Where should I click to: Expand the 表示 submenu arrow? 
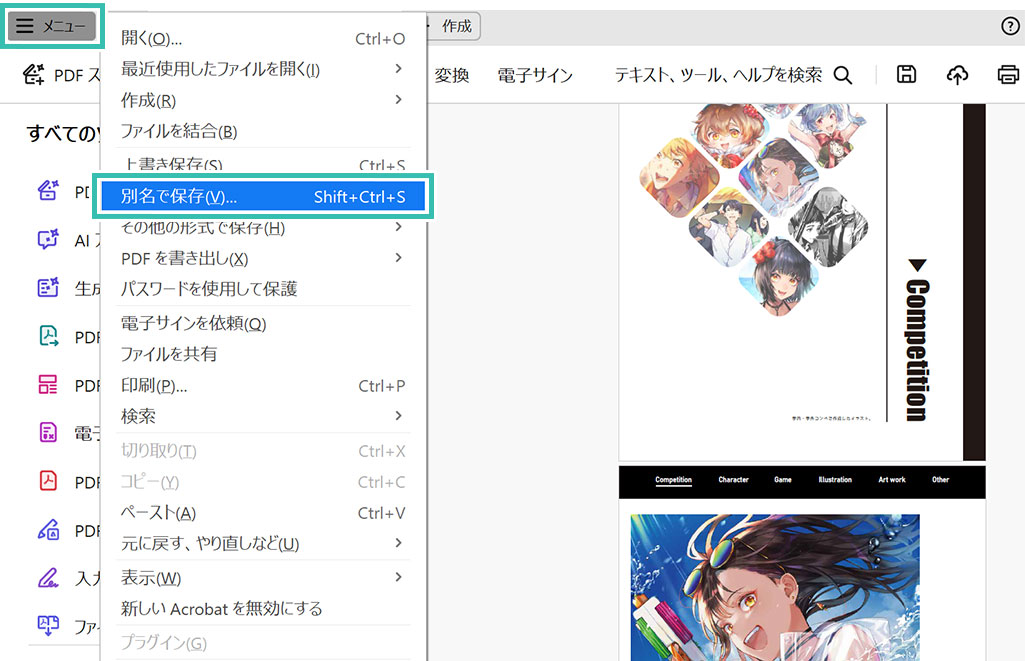tap(398, 577)
